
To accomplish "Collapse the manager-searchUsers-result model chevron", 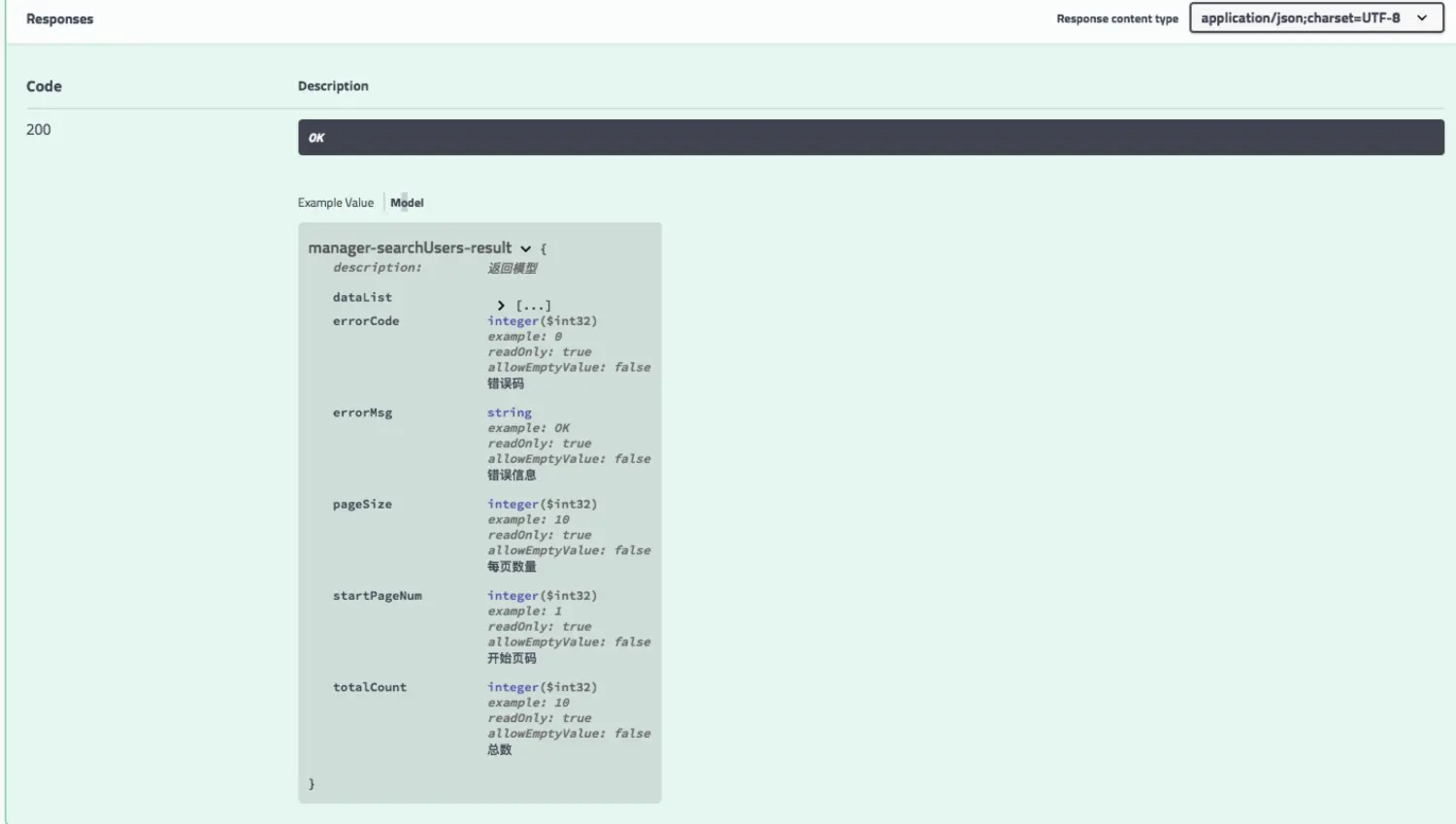I will click(x=525, y=248).
